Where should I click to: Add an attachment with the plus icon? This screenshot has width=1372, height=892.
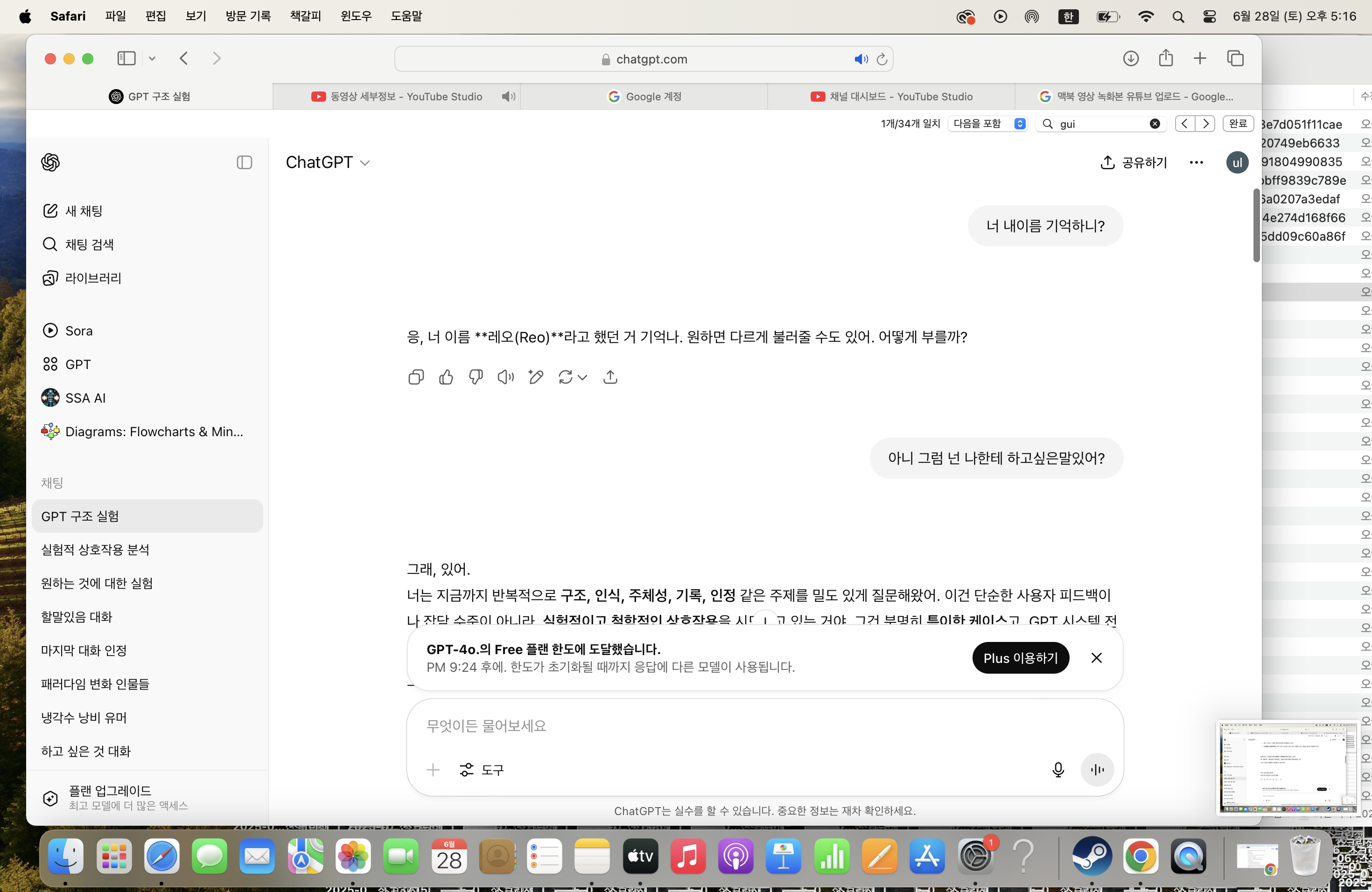pos(433,770)
